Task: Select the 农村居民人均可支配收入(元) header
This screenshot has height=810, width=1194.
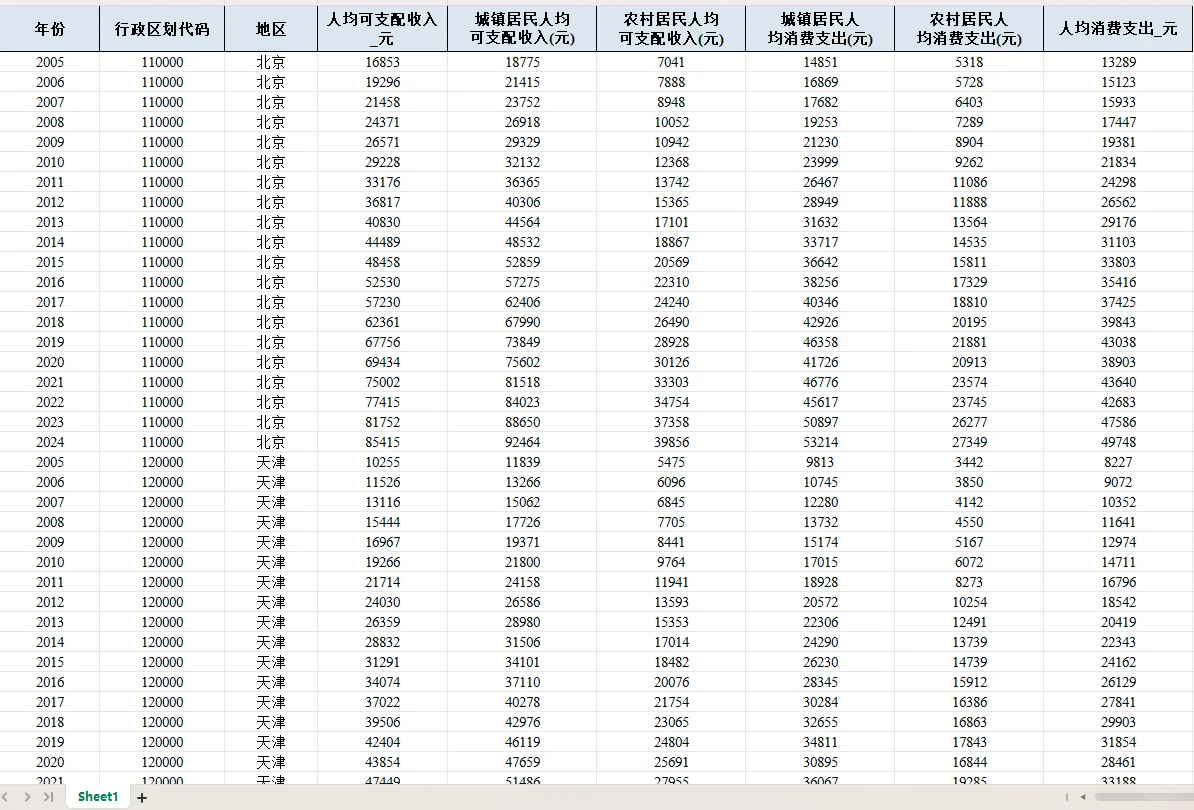Action: 671,29
